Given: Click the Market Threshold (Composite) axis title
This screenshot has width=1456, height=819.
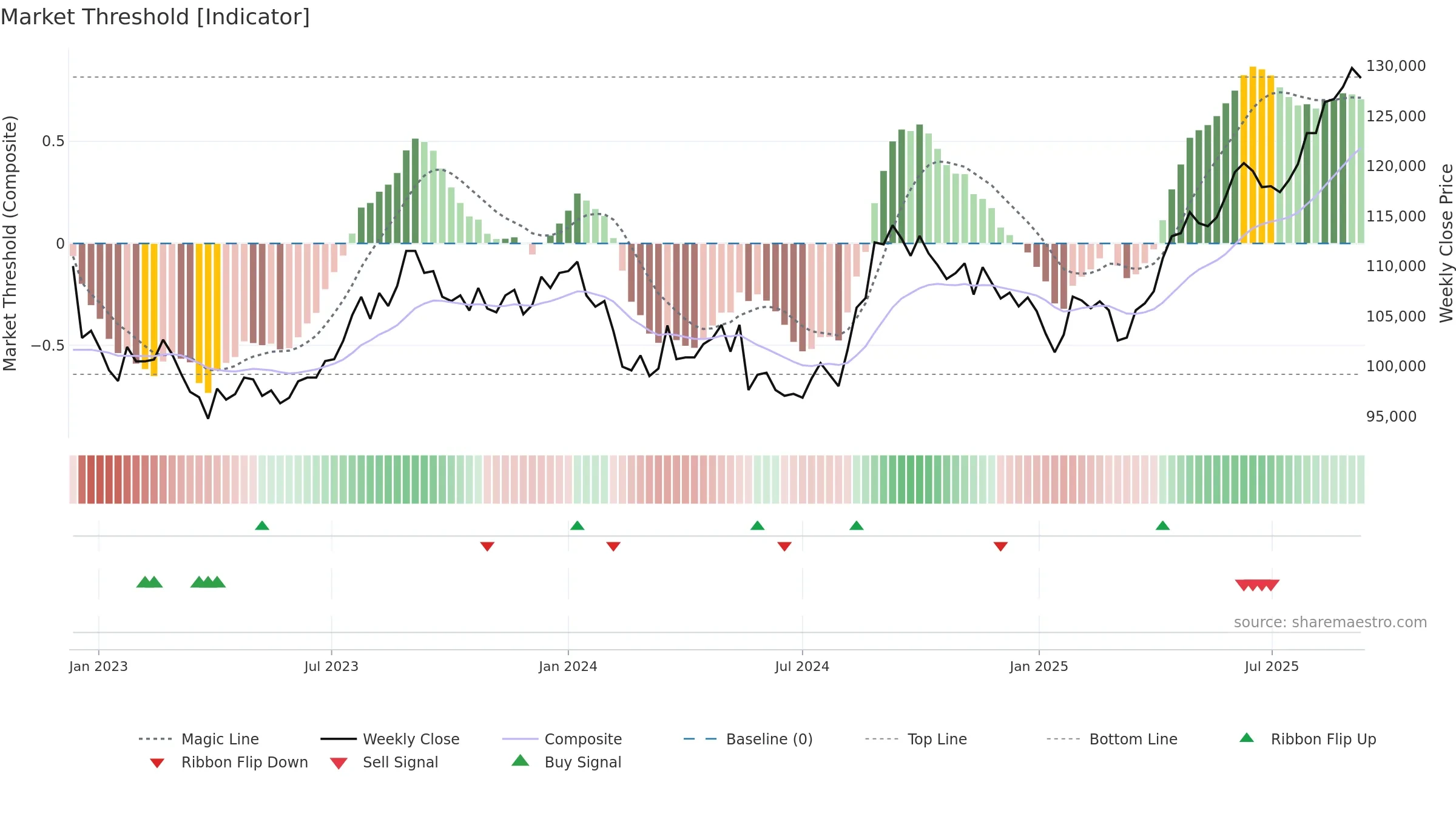Looking at the screenshot, I should 10,243.
